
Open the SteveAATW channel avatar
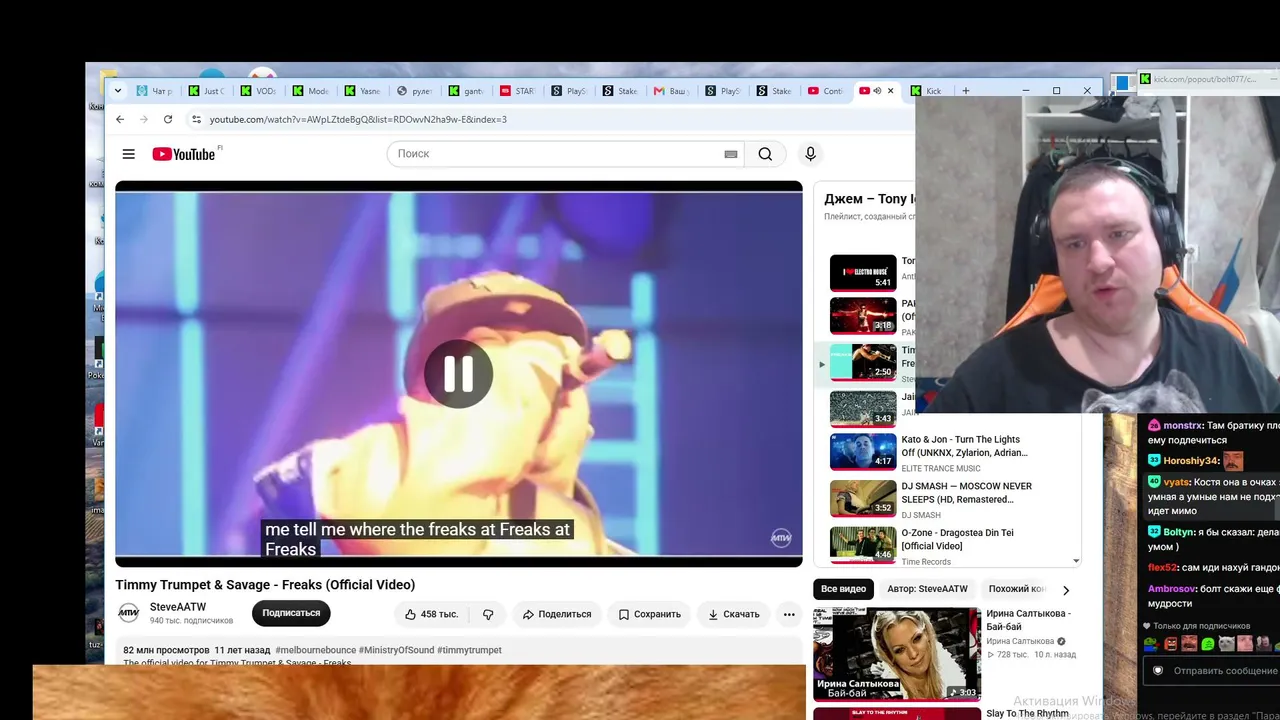pyautogui.click(x=129, y=613)
